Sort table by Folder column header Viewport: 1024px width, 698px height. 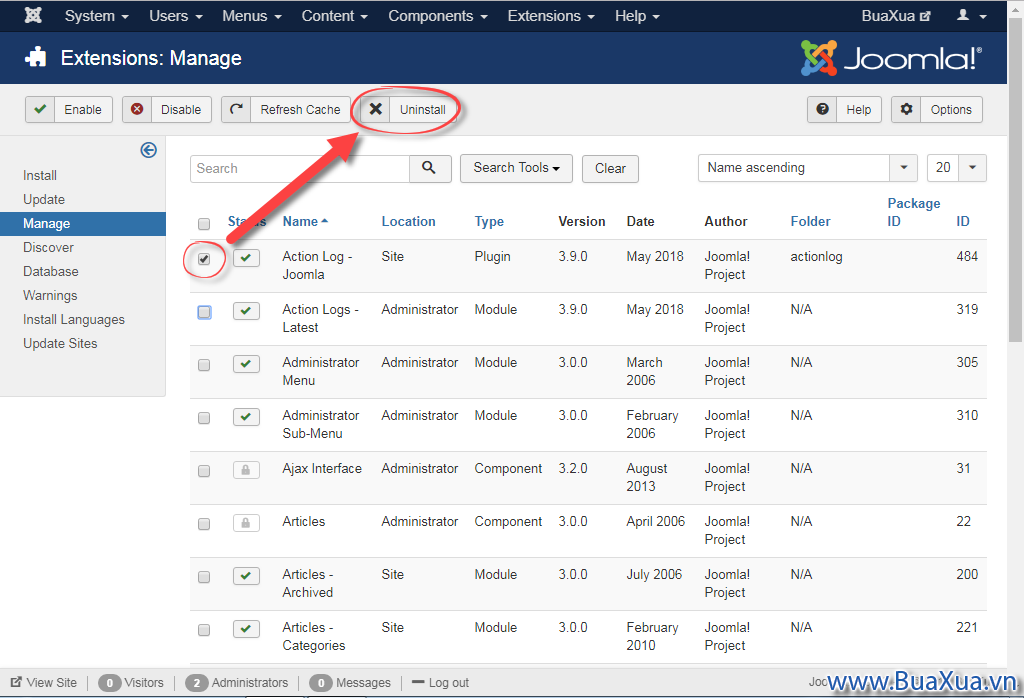[x=810, y=221]
